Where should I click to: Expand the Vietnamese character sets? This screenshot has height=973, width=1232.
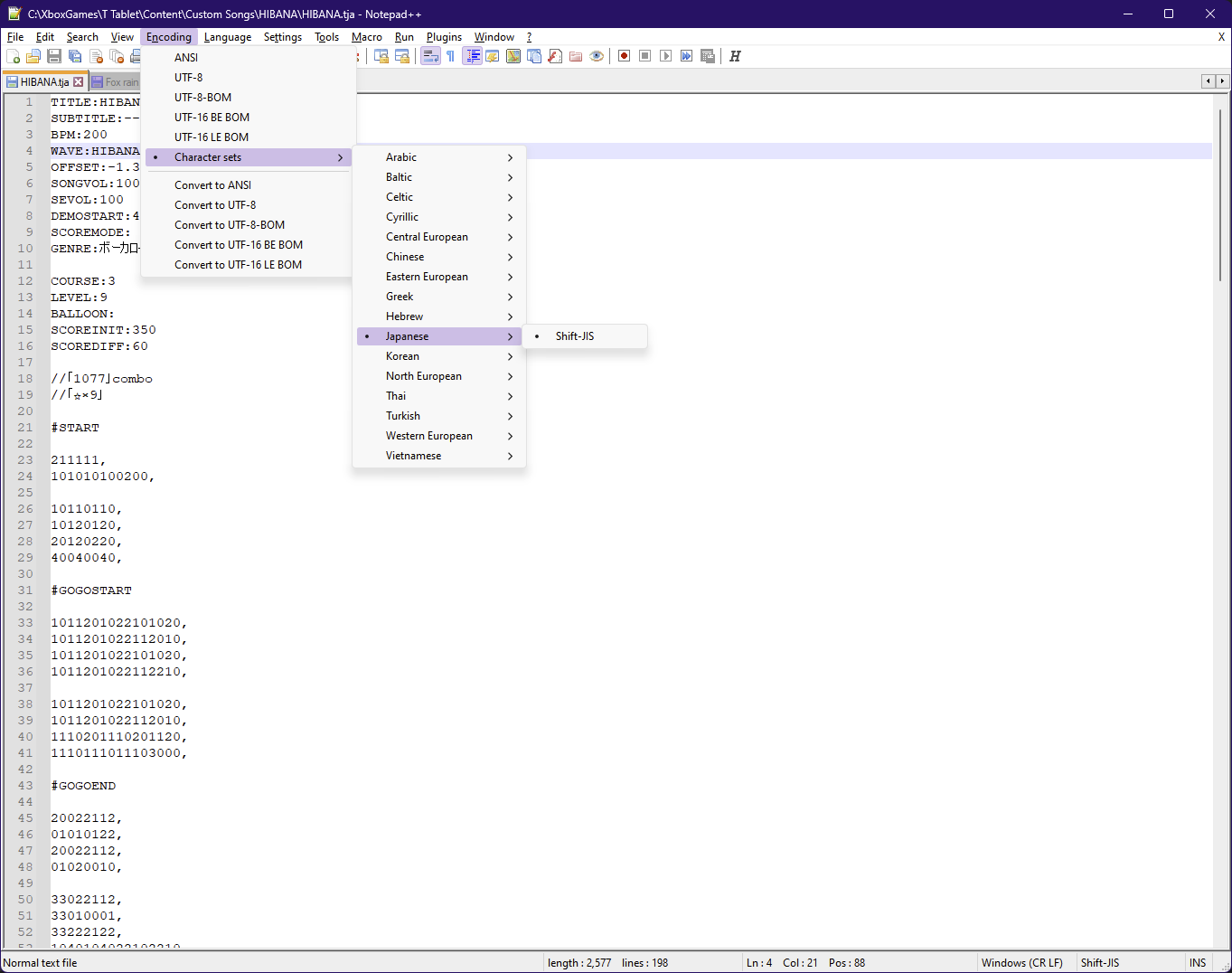pos(439,456)
